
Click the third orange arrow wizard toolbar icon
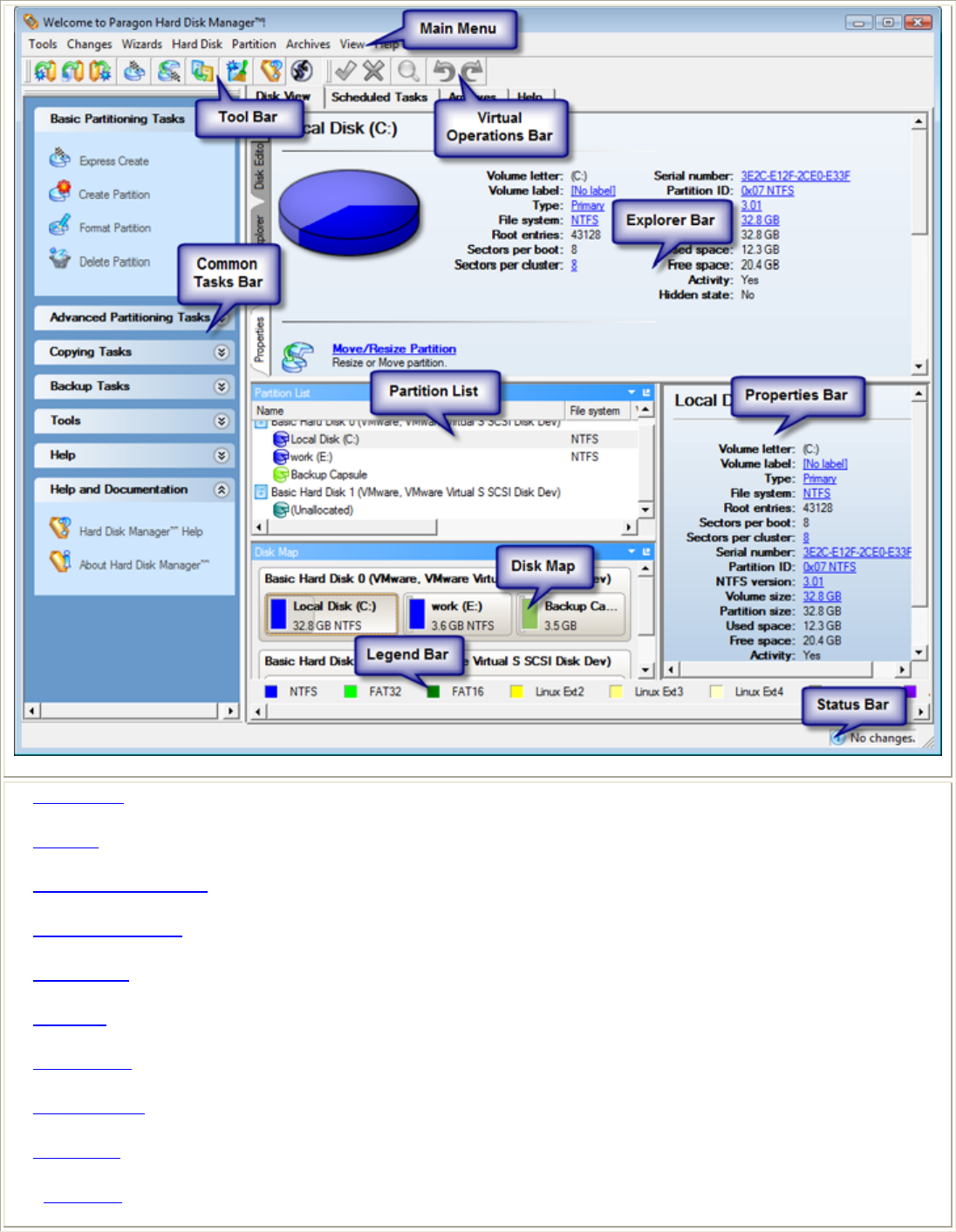click(100, 71)
